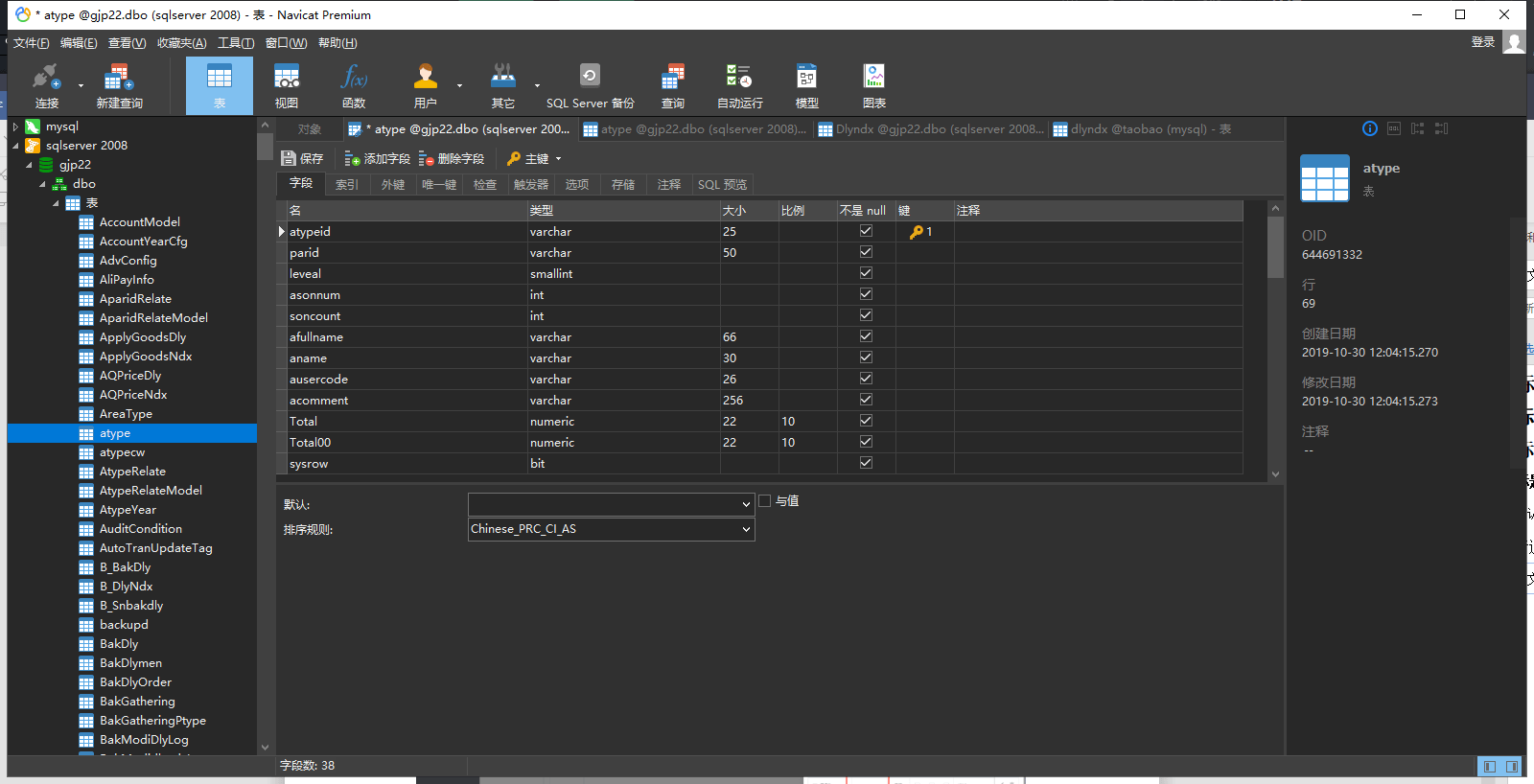Toggle not-null checkbox for aname
The height and width of the screenshot is (784, 1534).
866,357
